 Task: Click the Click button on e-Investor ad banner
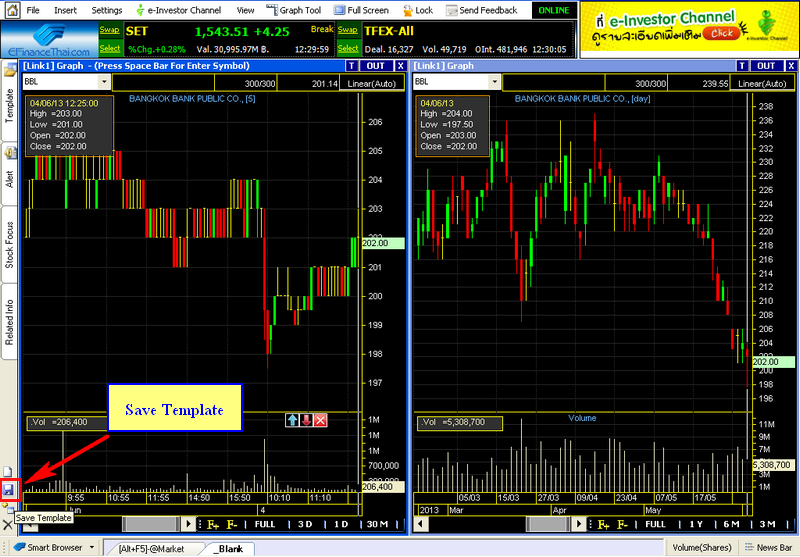(x=721, y=33)
